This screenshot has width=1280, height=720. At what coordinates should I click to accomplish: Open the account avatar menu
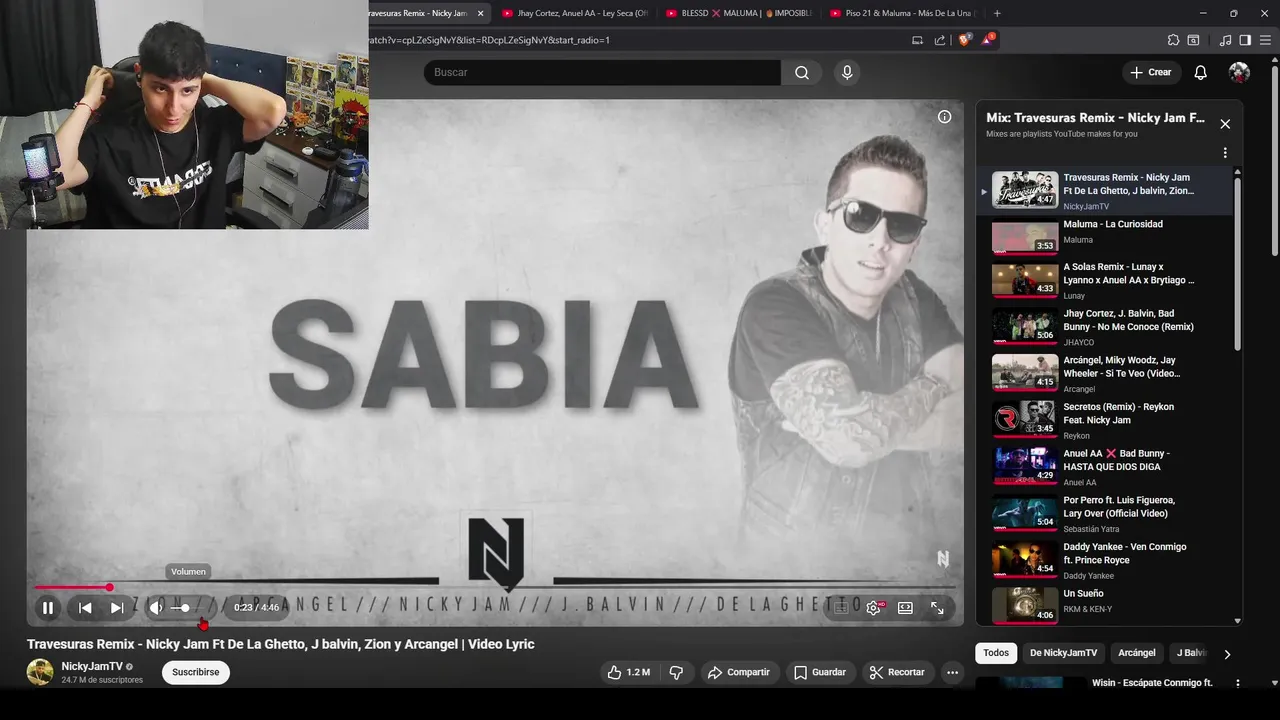pyautogui.click(x=1239, y=72)
